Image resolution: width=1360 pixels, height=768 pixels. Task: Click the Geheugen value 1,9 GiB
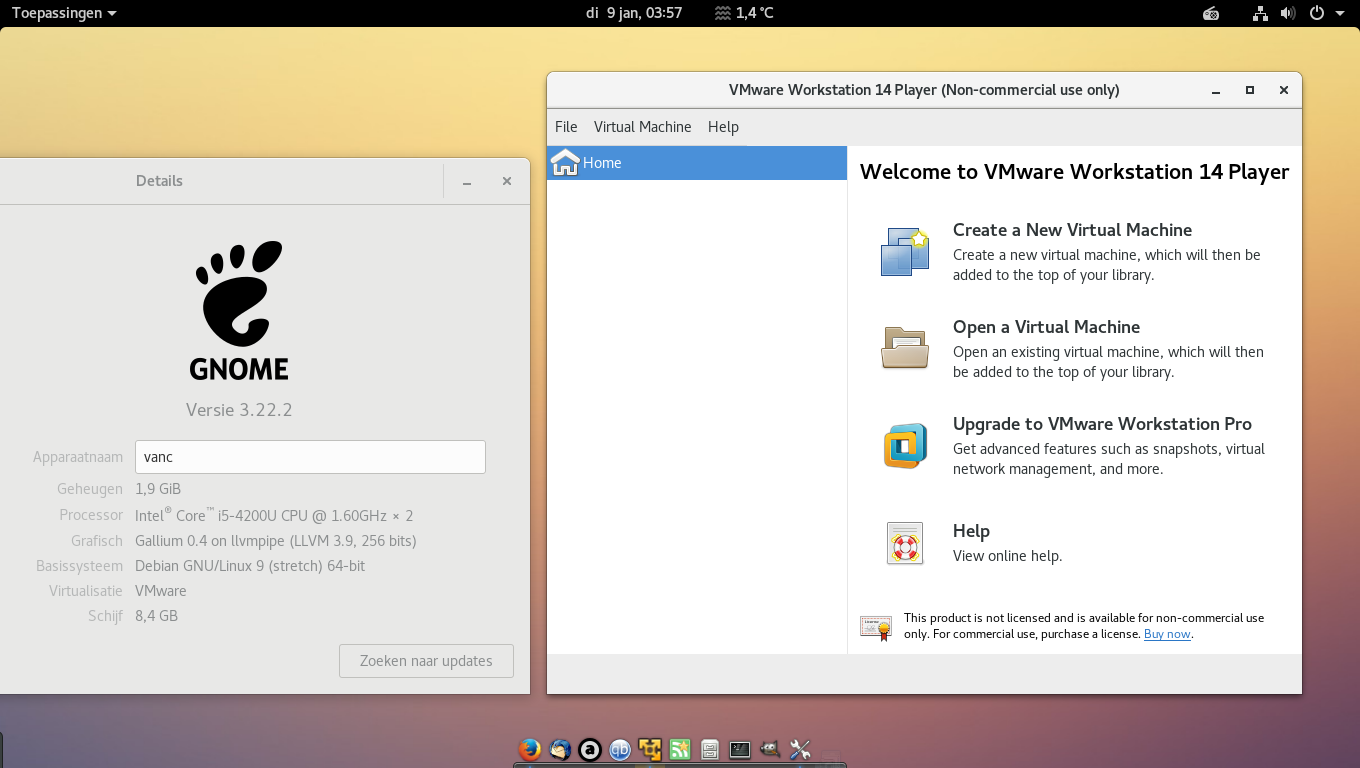pos(158,489)
